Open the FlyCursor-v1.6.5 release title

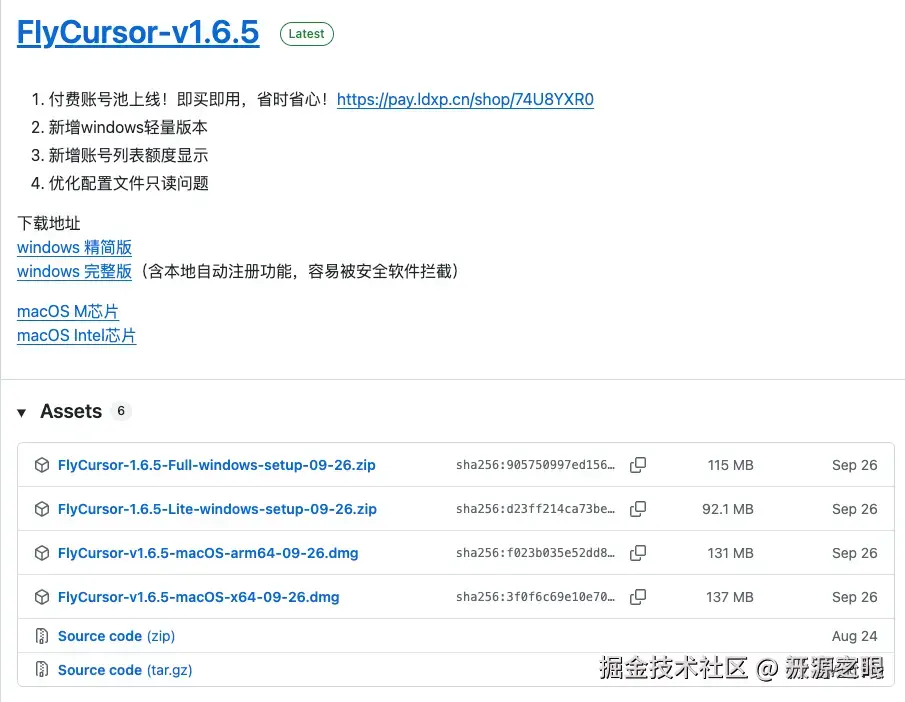(137, 32)
